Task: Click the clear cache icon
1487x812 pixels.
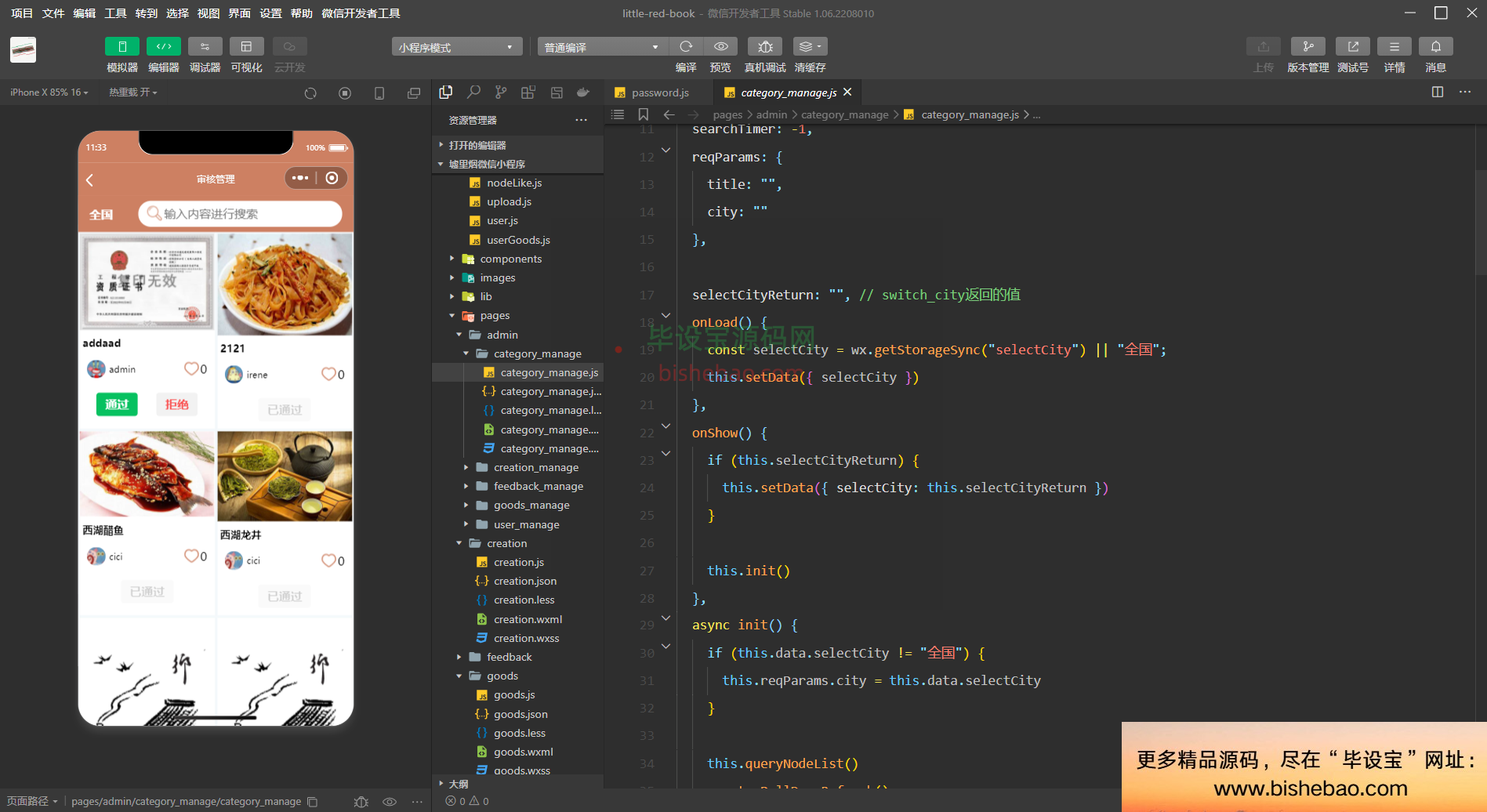Action: coord(810,47)
